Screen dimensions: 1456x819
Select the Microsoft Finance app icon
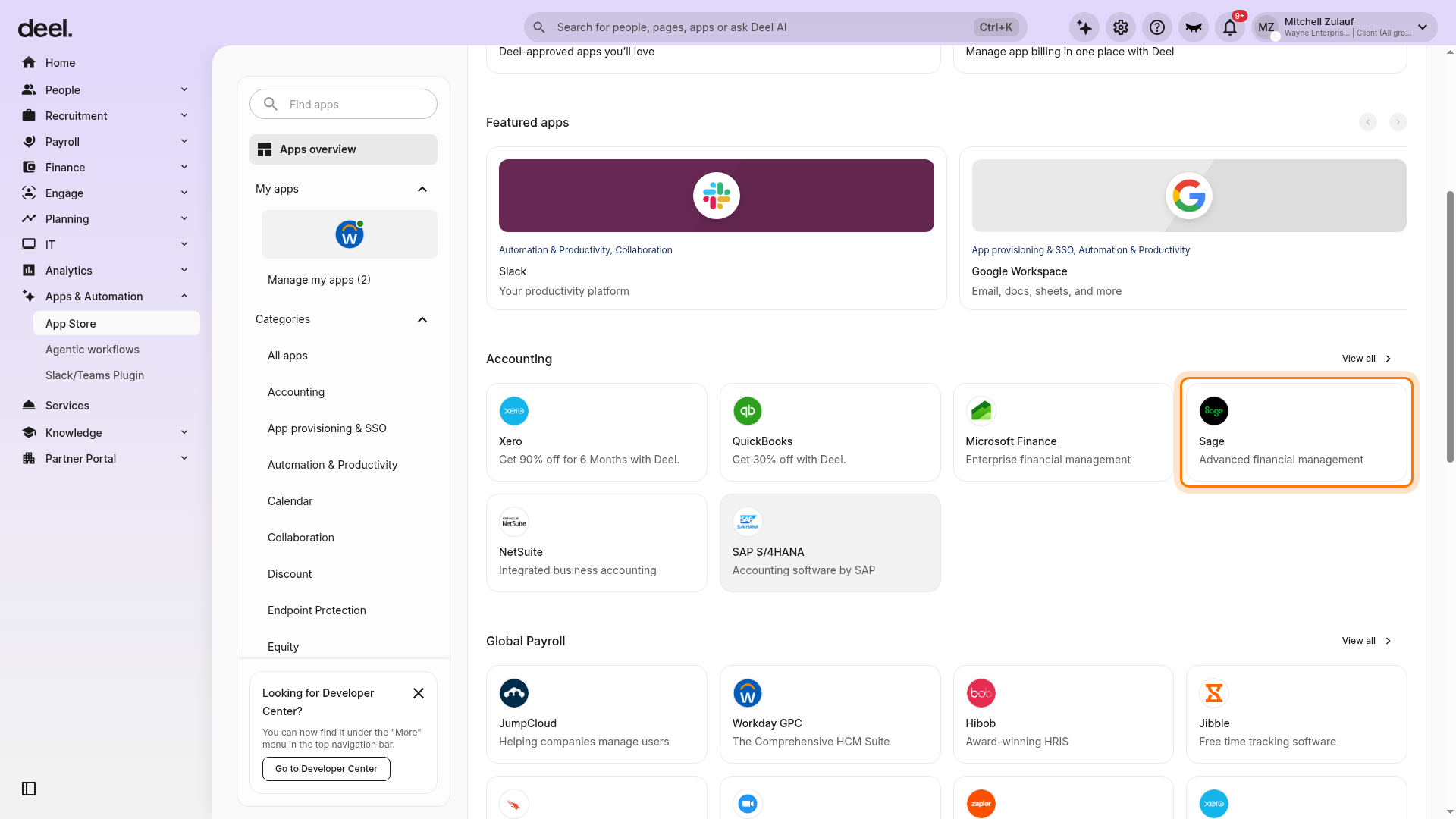pos(981,411)
